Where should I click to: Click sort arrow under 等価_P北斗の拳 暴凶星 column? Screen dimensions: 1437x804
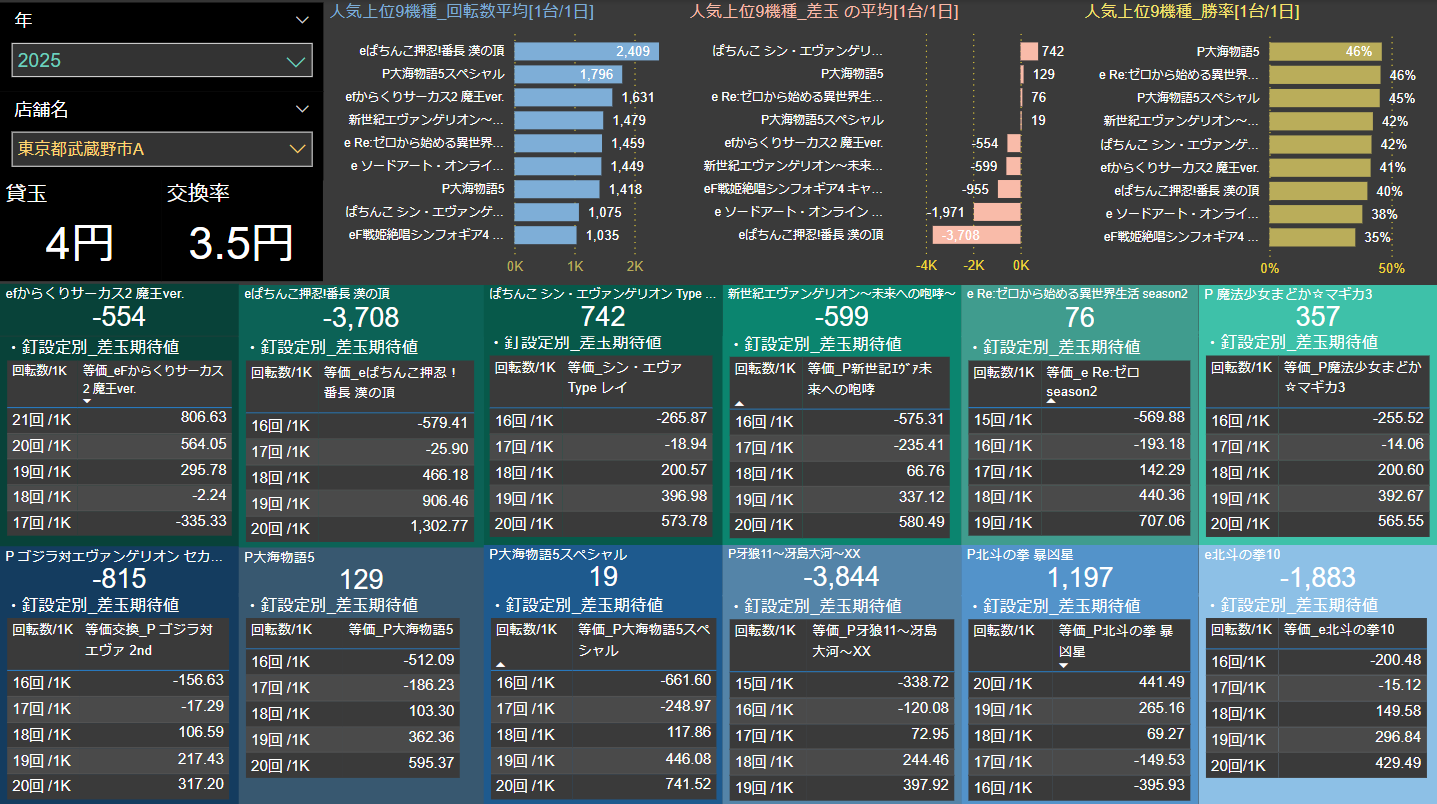coord(1064,665)
